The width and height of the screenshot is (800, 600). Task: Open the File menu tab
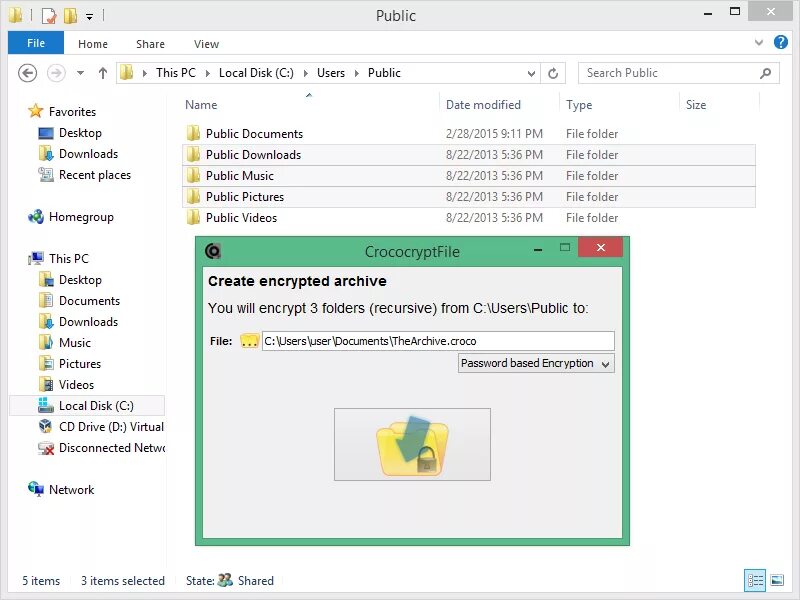pyautogui.click(x=35, y=43)
